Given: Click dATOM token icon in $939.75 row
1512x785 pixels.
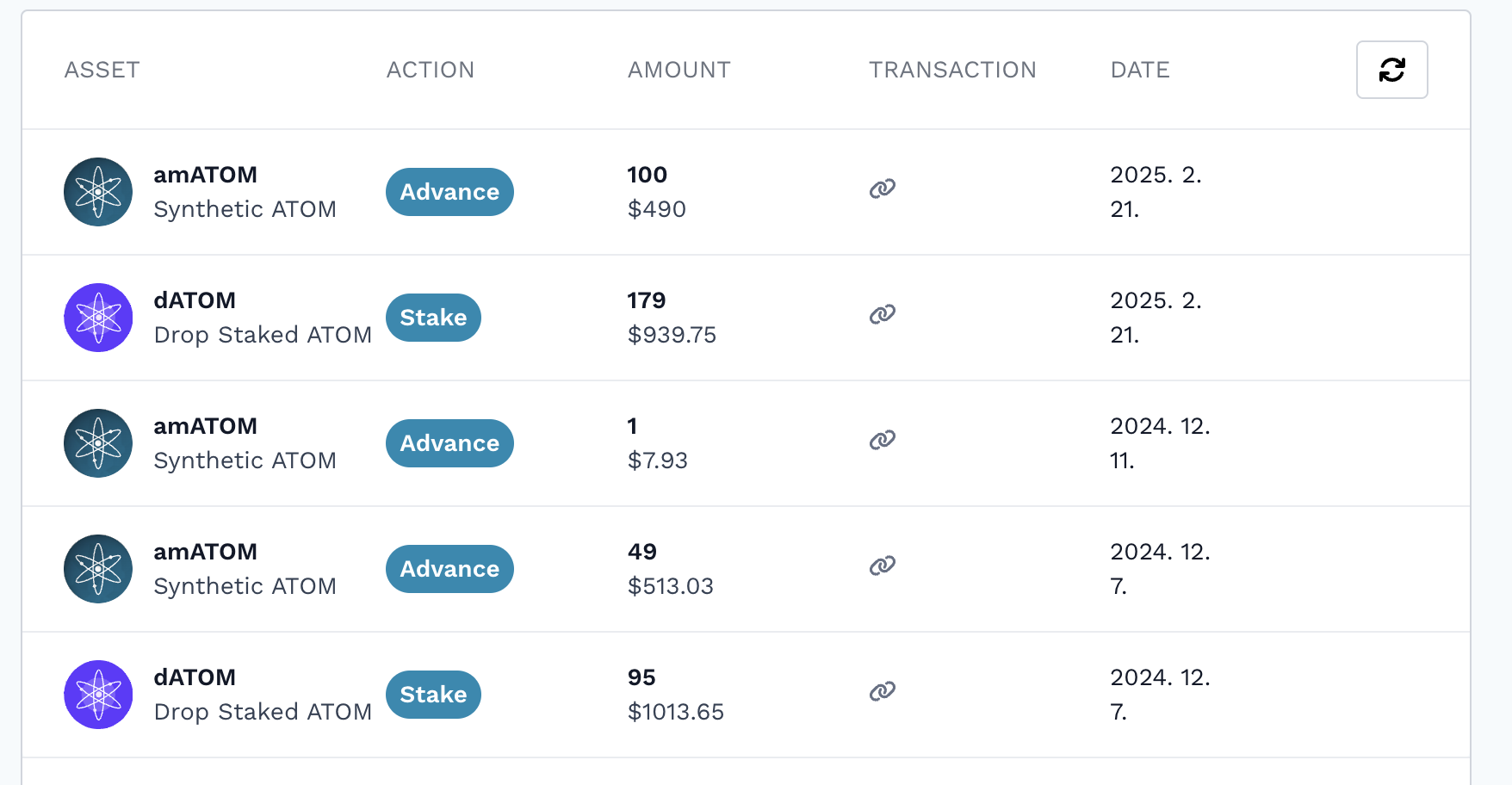Looking at the screenshot, I should (98, 318).
